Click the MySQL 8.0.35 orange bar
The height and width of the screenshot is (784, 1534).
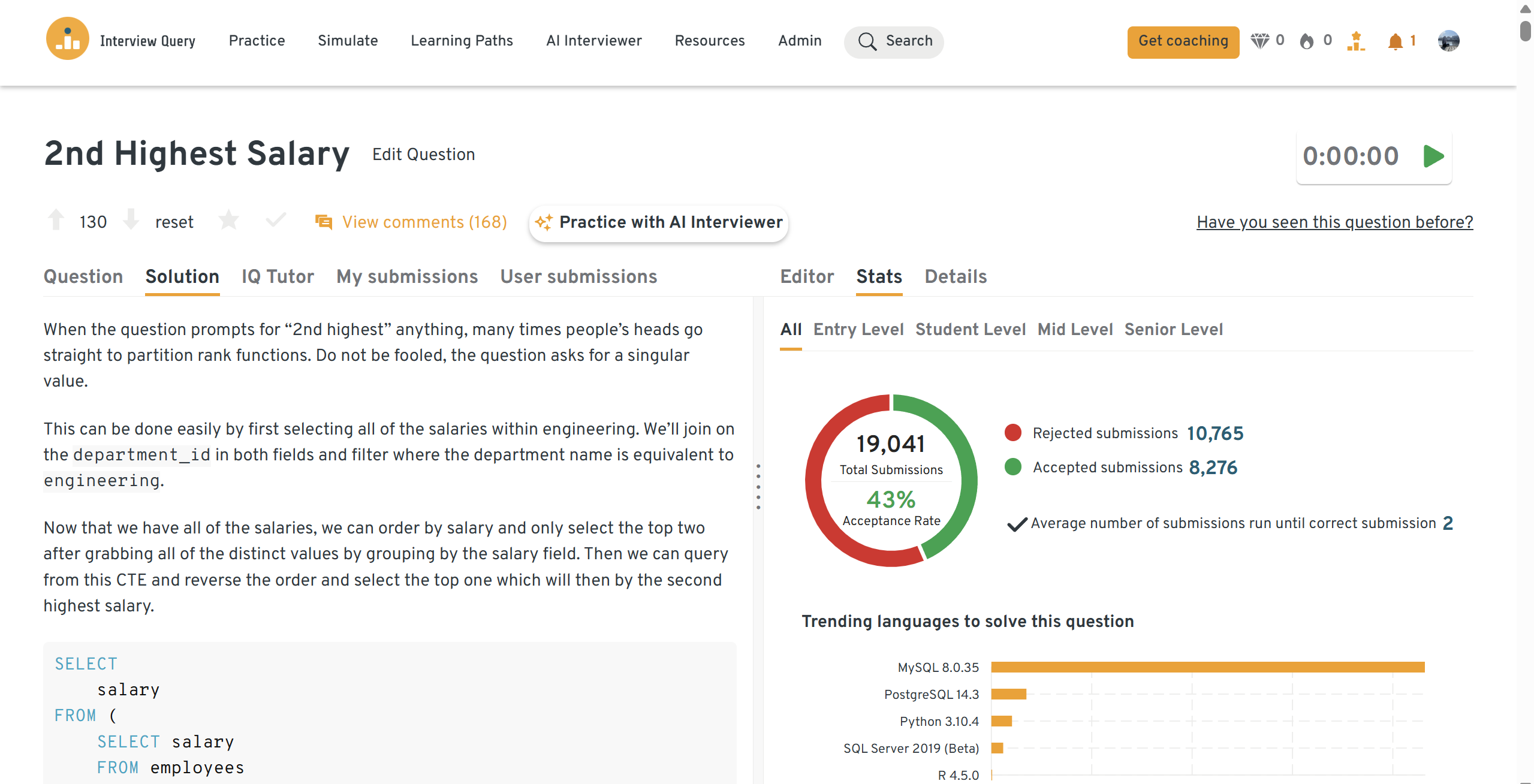pos(1207,667)
